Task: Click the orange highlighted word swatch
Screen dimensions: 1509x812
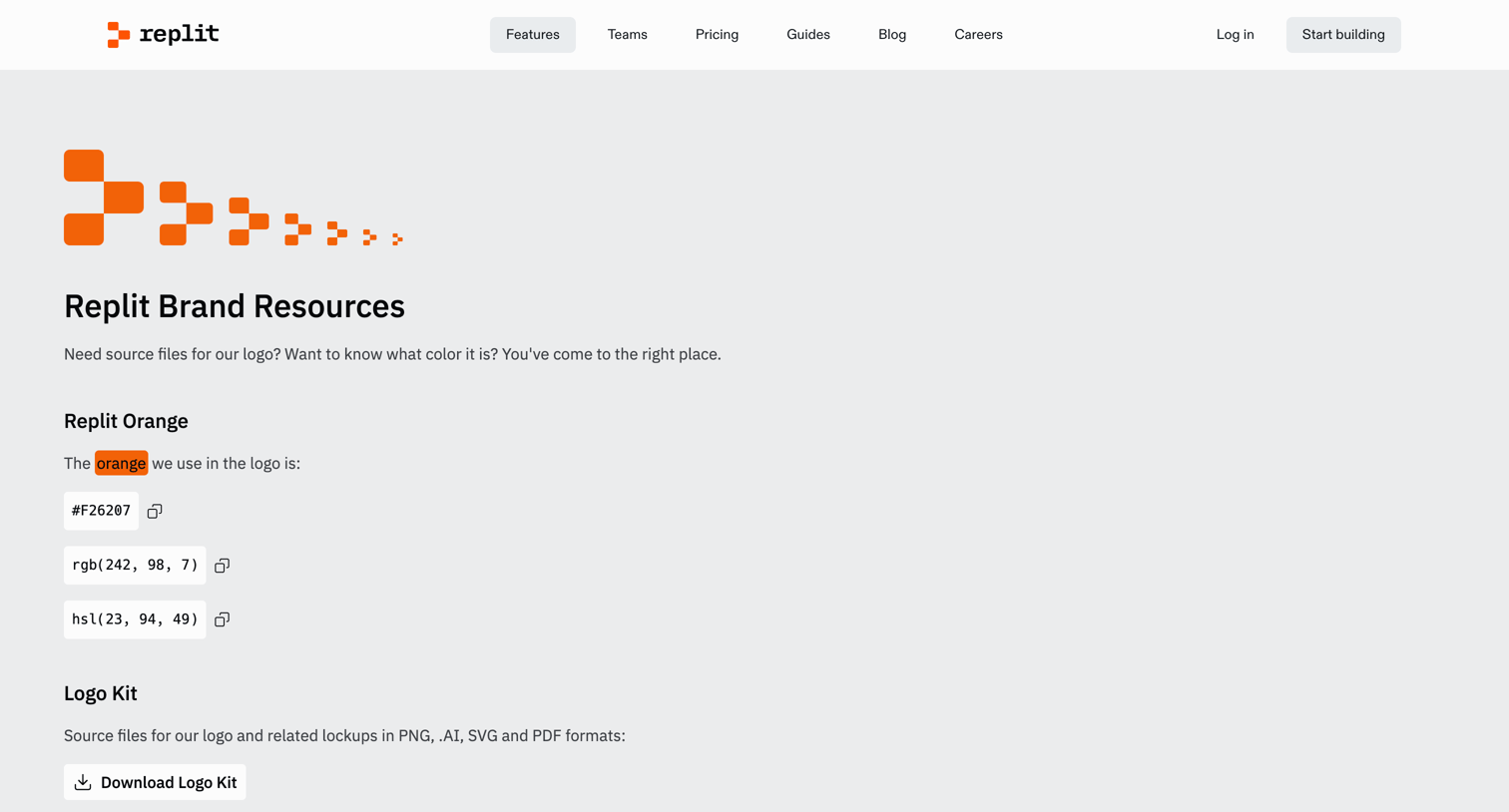Action: (122, 463)
